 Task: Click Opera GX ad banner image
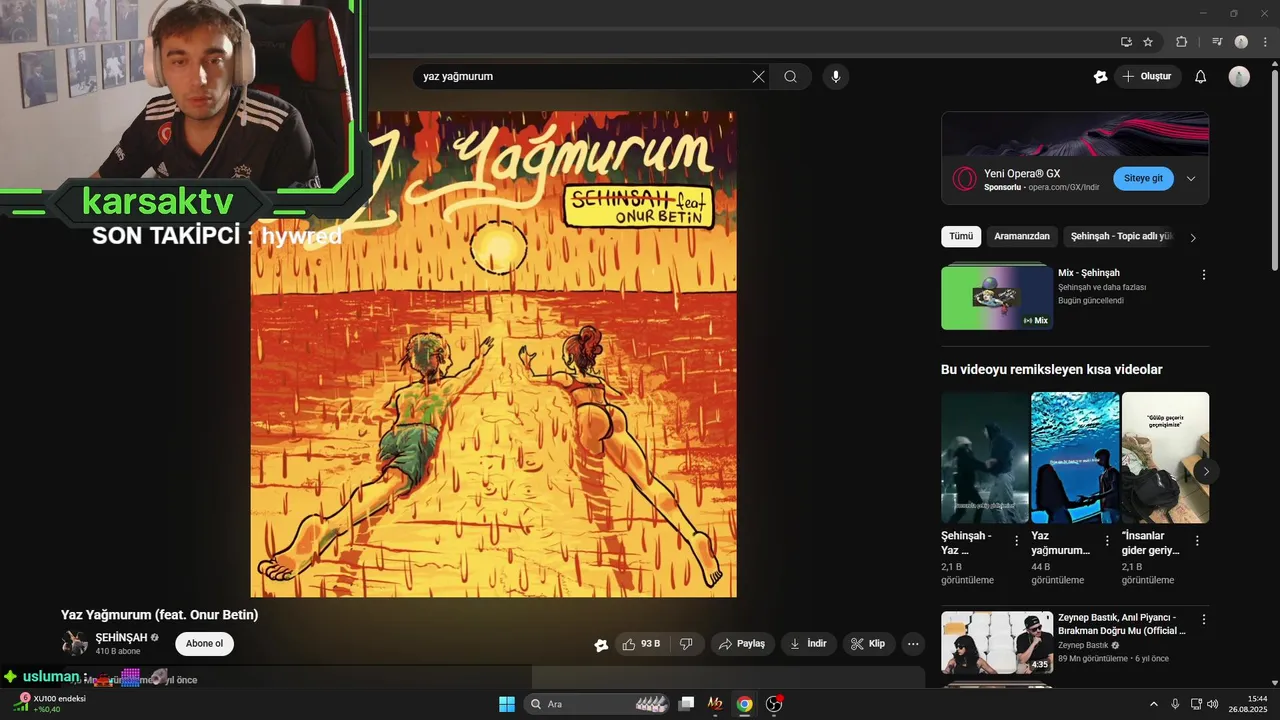[1075, 133]
